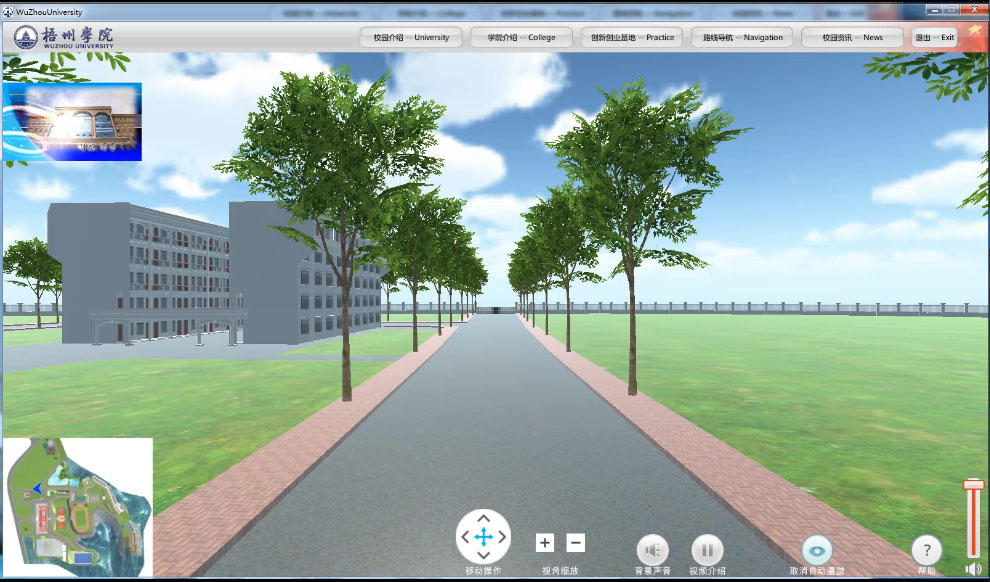Click the Wuzhou University logo
The image size is (990, 582).
64,37
